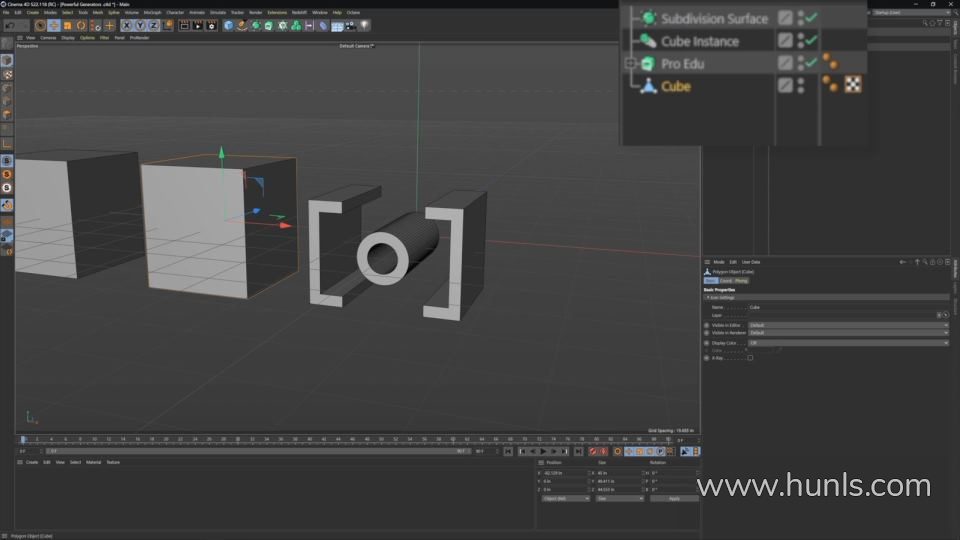Add a Cube primitive from toolbar
This screenshot has height=540, width=960.
pos(229,25)
